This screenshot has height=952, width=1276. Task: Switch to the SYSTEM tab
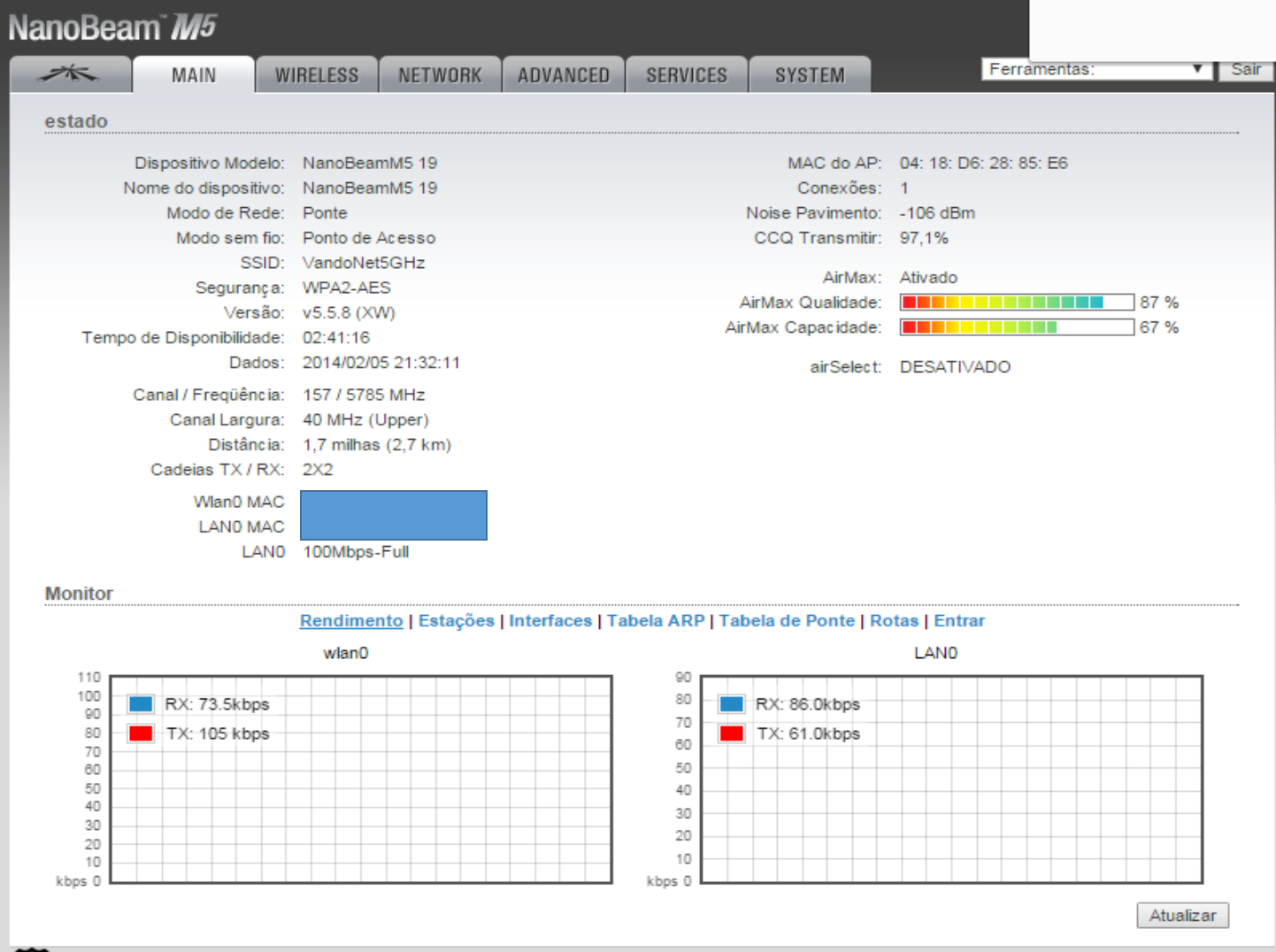(x=810, y=74)
